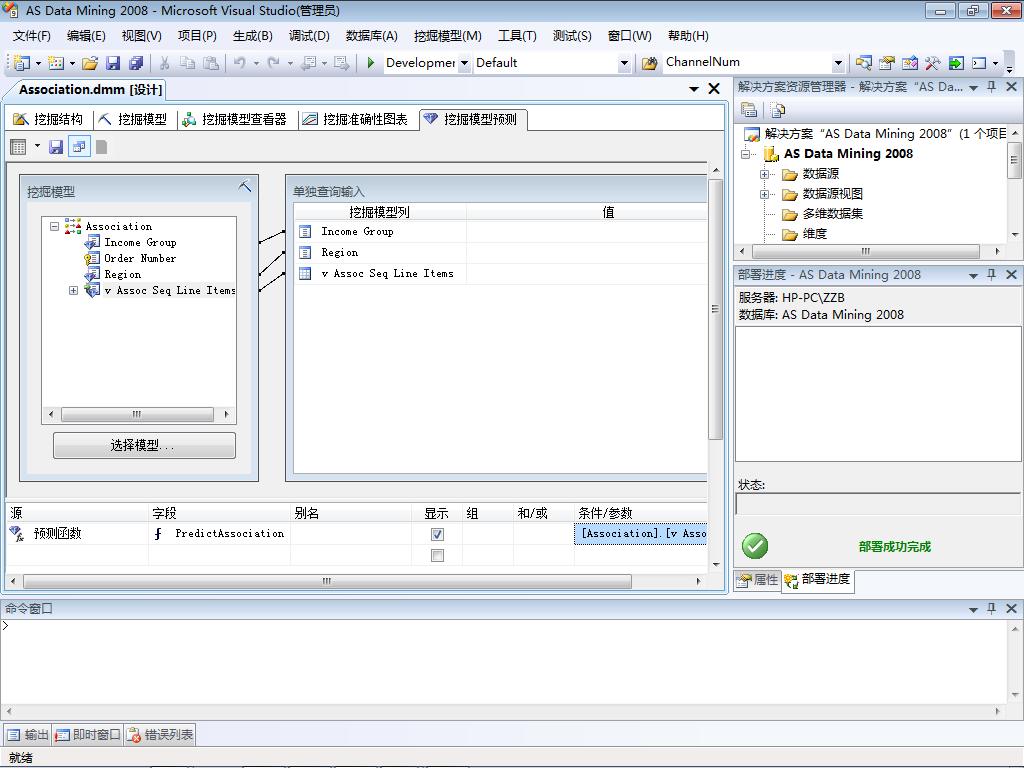The height and width of the screenshot is (768, 1024).
Task: Open Solution Explorer via toolbar icon
Action: [x=863, y=63]
